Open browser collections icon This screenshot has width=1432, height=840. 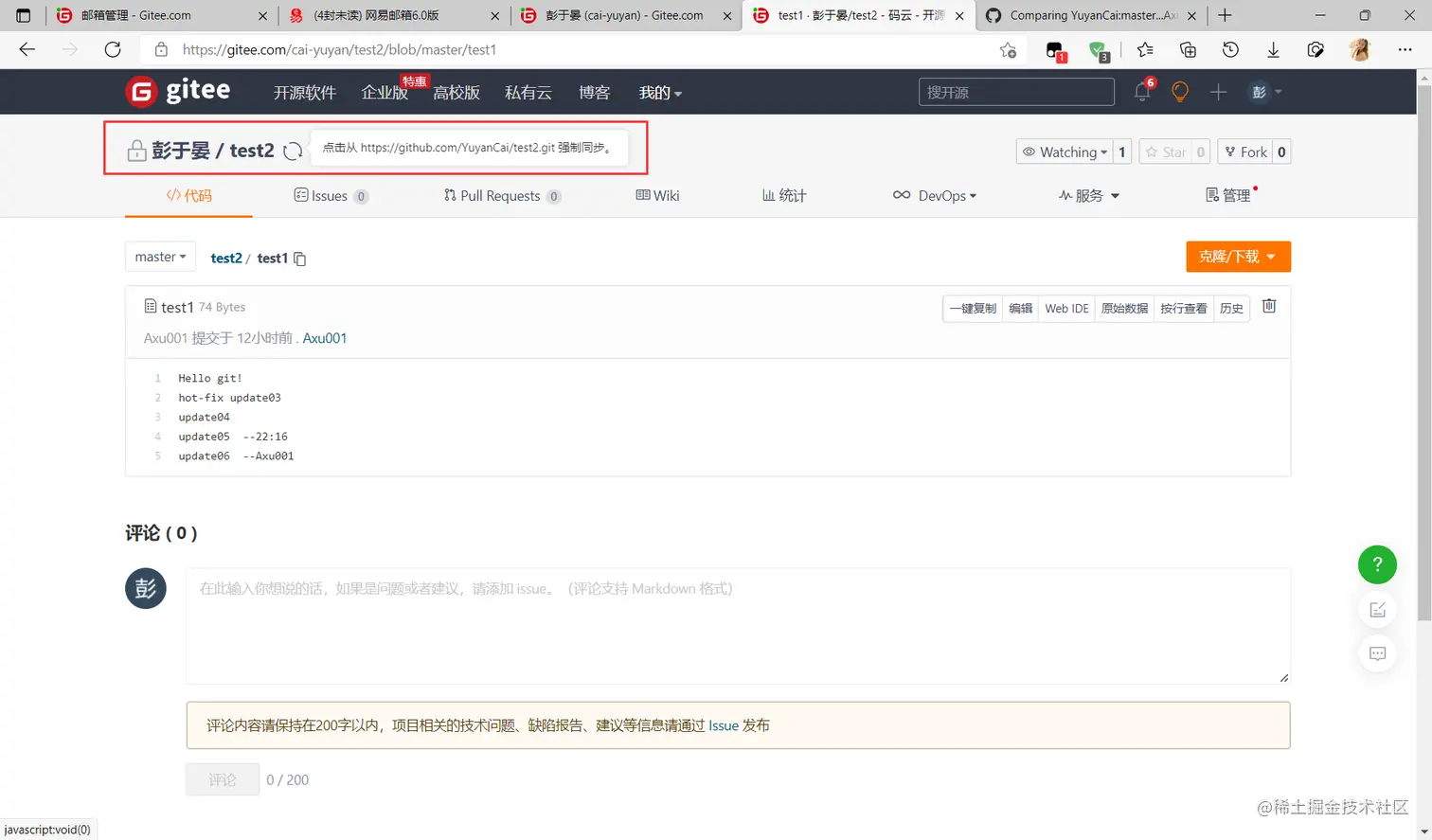[x=1188, y=50]
